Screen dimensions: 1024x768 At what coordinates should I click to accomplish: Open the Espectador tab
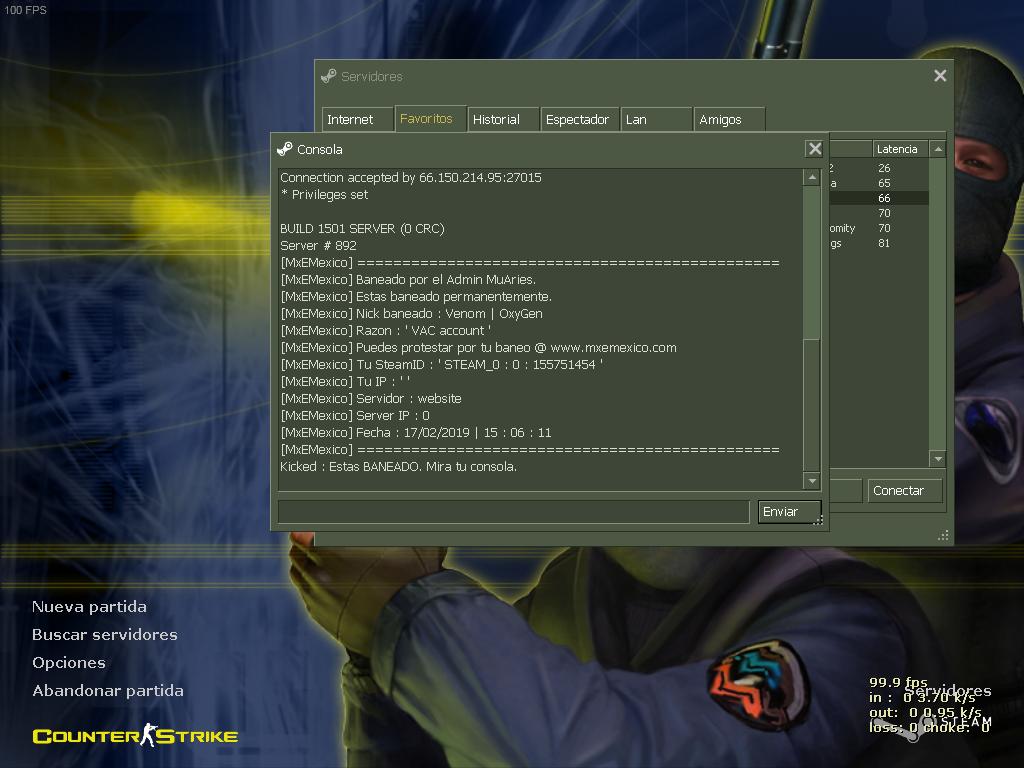(x=580, y=120)
